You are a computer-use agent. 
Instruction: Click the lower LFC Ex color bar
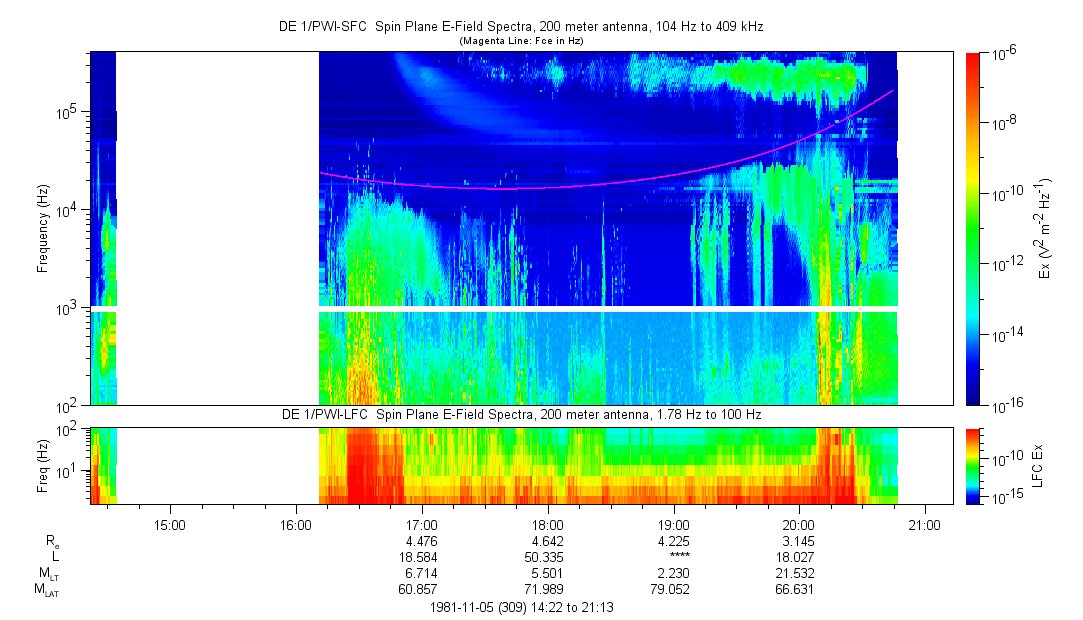tap(974, 464)
